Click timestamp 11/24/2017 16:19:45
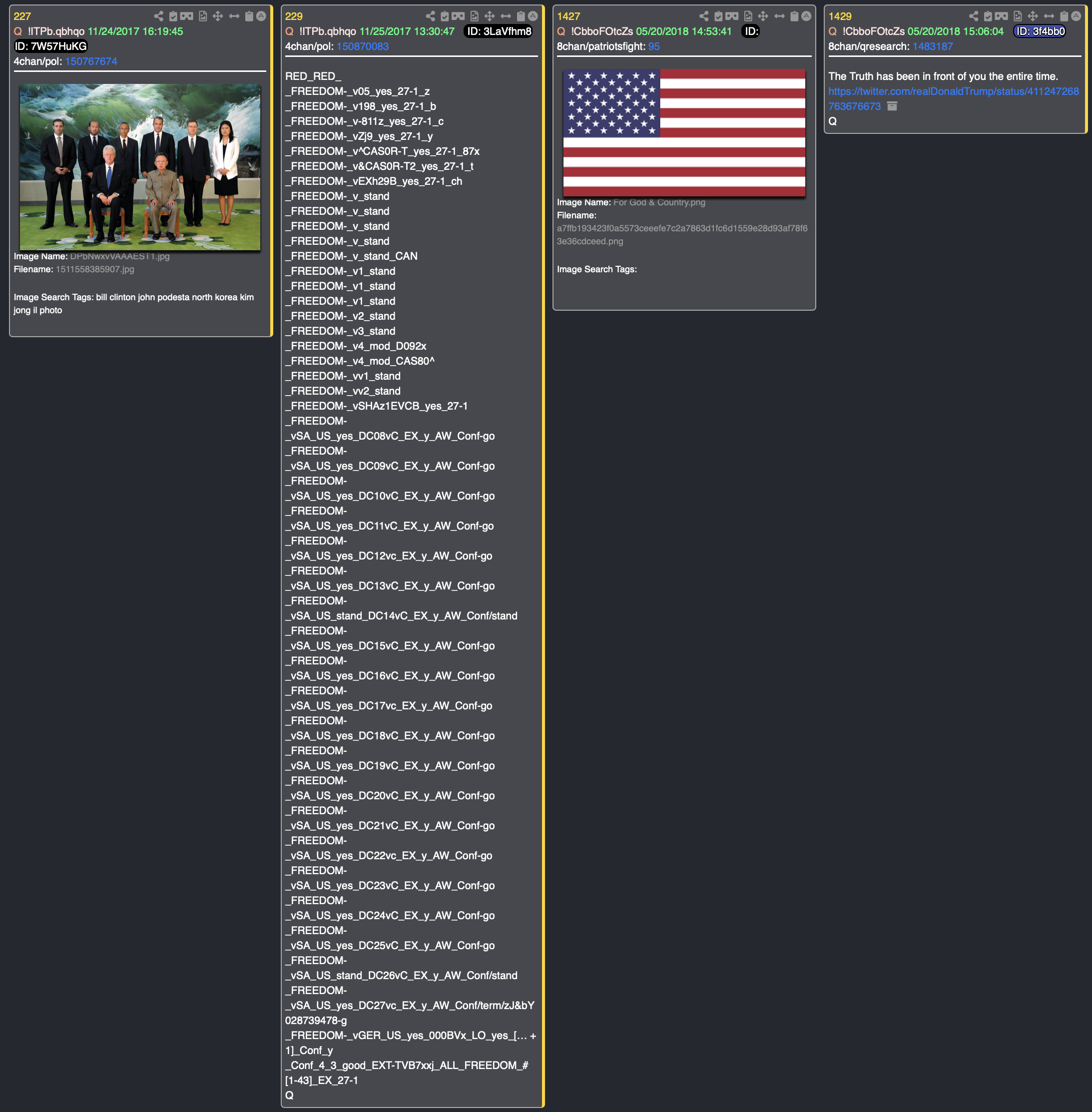 (135, 31)
